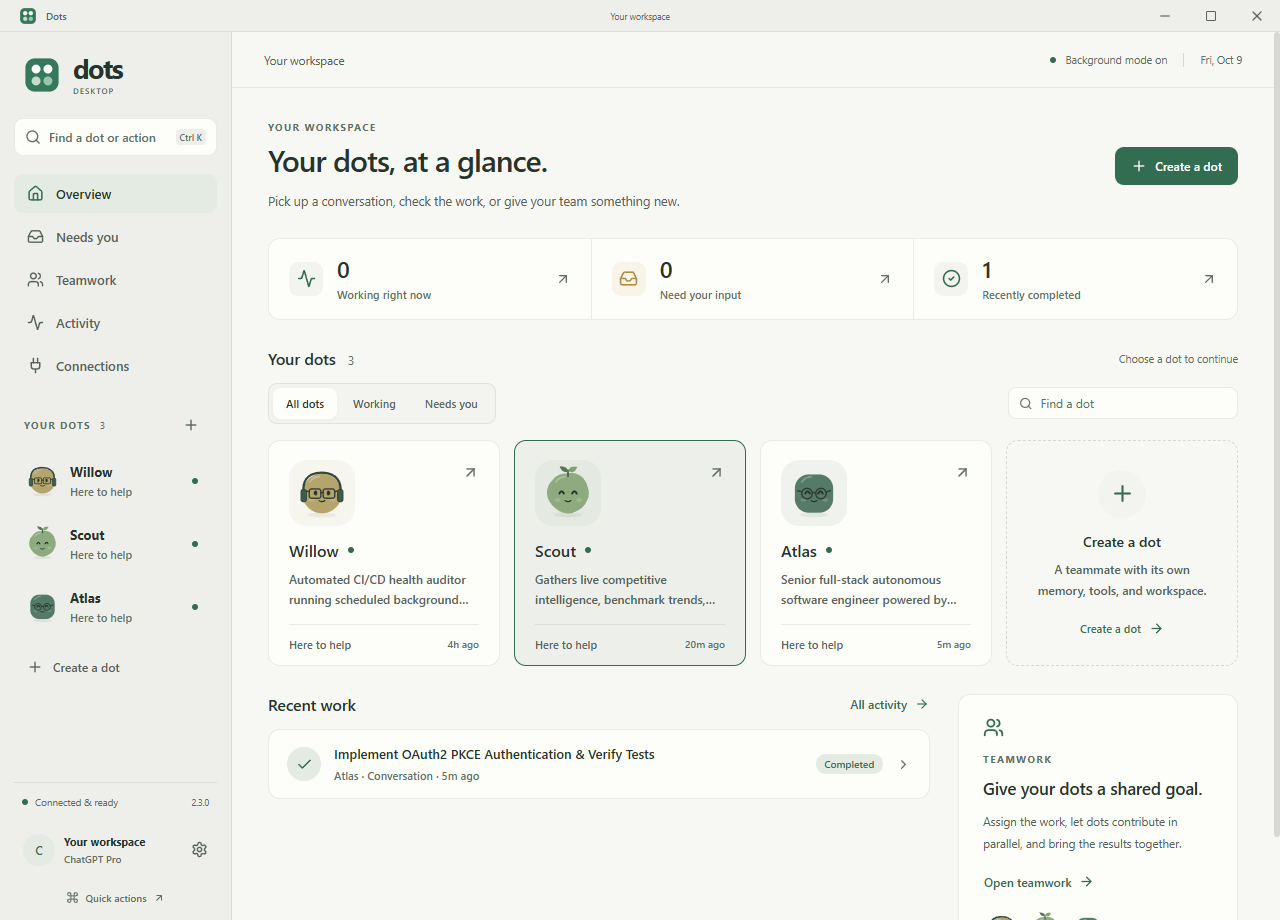1280x920 pixels.
Task: Click Connected & ready status text
Action: tap(76, 802)
